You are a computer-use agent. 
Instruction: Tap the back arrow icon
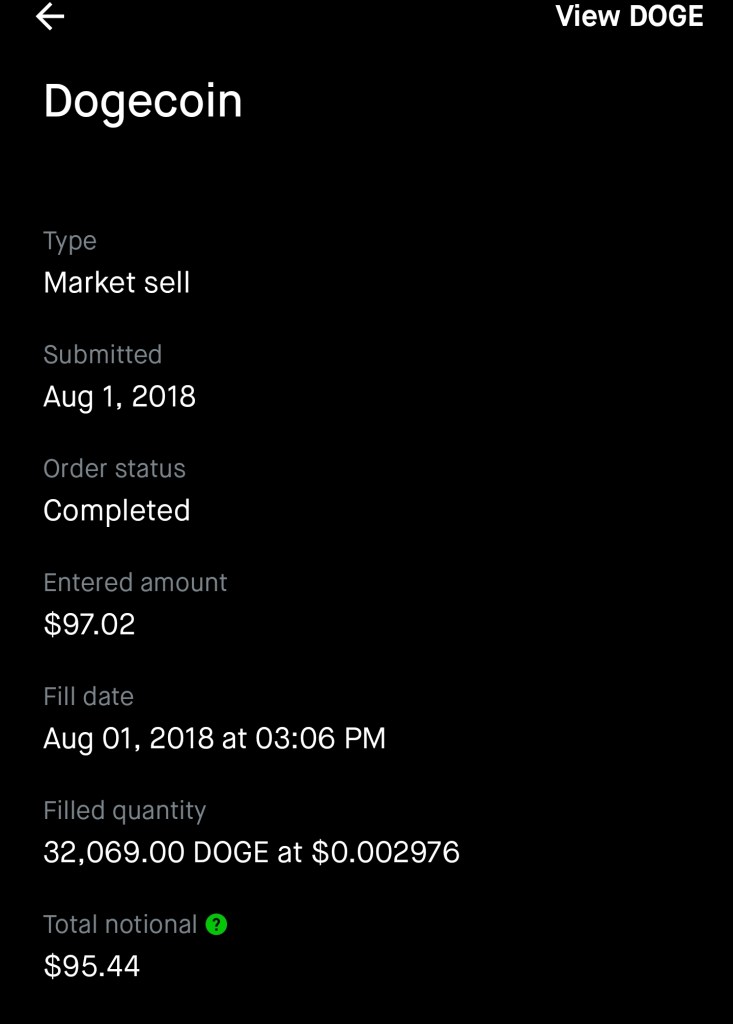pyautogui.click(x=50, y=17)
